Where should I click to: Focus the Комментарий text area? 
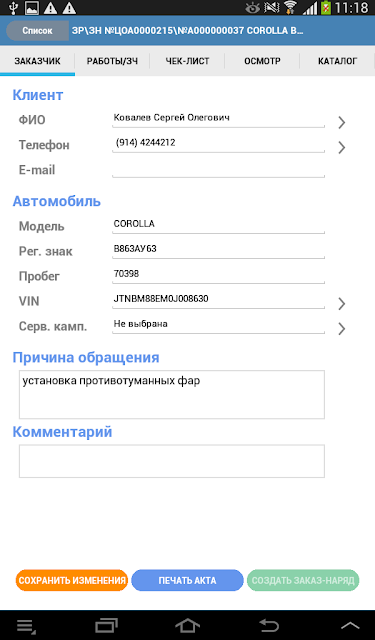172,461
